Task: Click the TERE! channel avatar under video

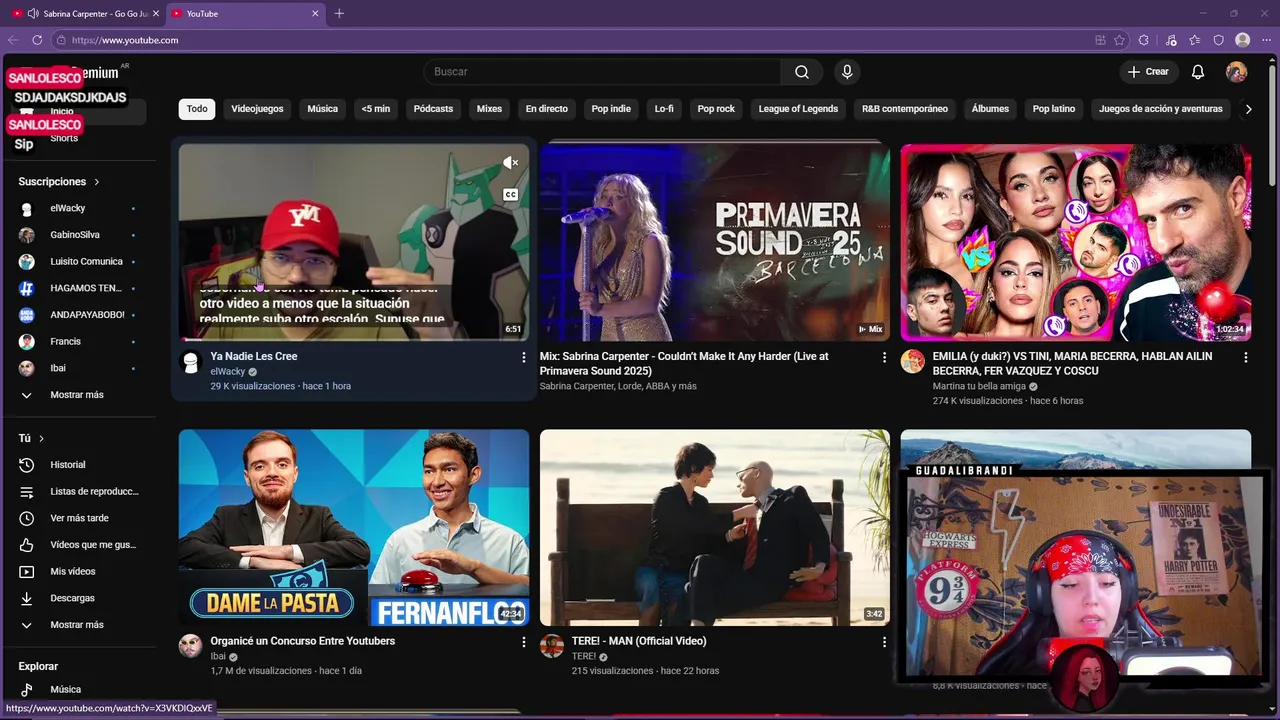Action: tap(551, 646)
